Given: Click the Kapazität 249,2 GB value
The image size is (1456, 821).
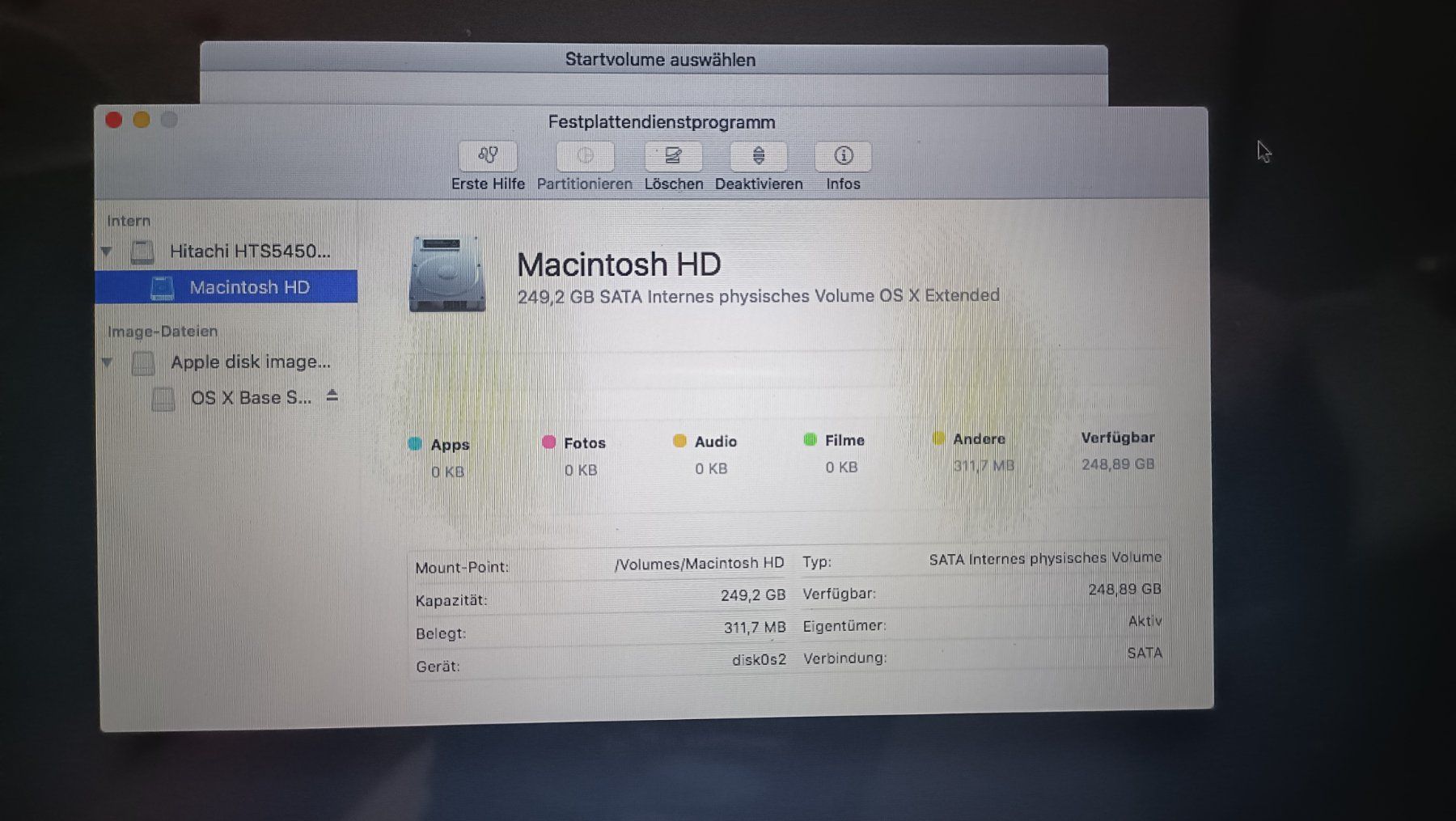Looking at the screenshot, I should (753, 595).
